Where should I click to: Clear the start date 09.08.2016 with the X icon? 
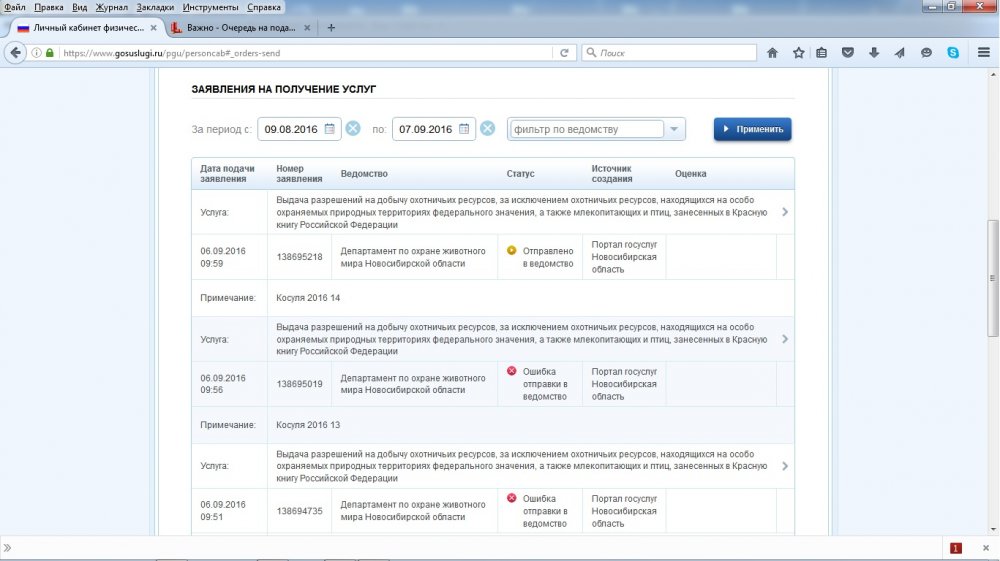click(353, 129)
